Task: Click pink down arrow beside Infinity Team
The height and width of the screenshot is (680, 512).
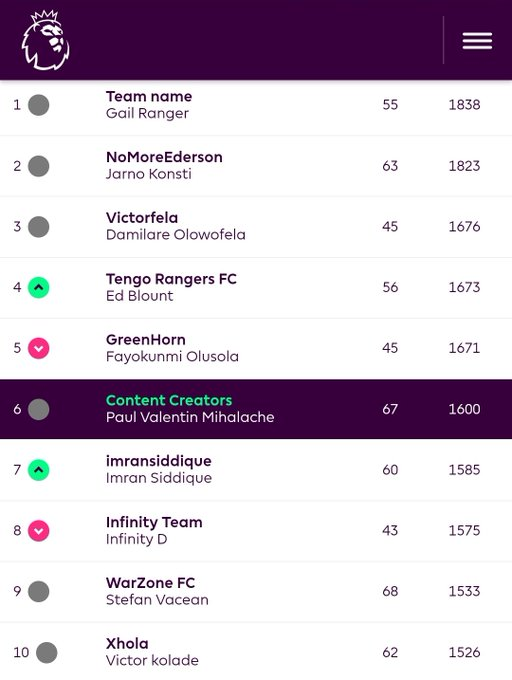Action: click(39, 531)
